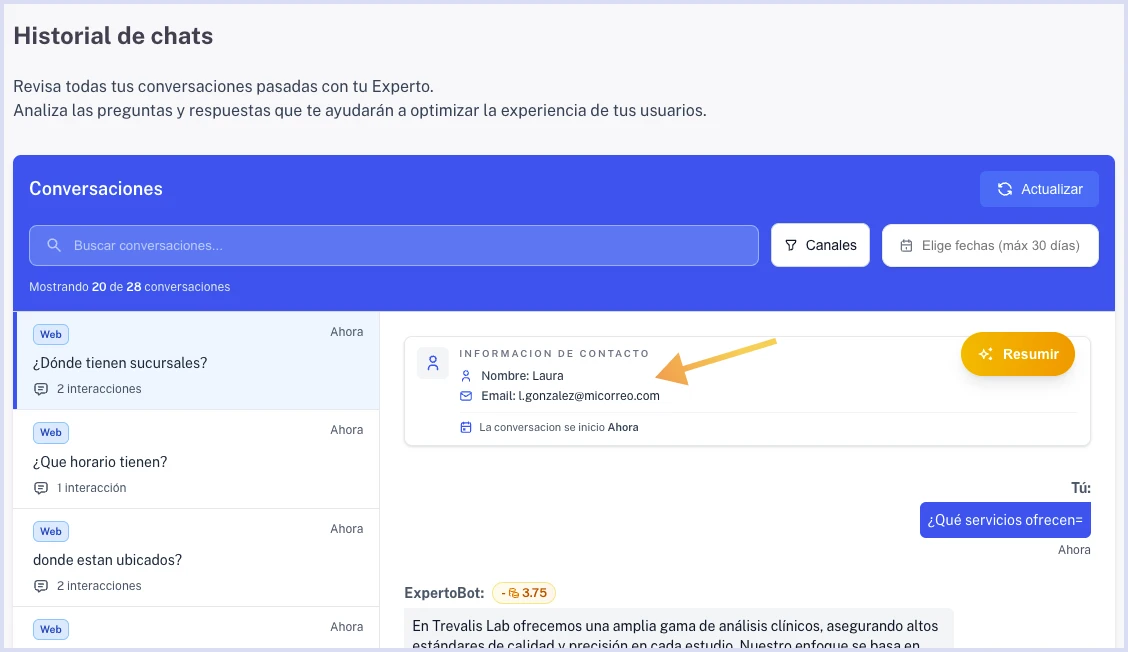Click Web tag on ¿Dónde tienen sucursales?

coord(50,335)
